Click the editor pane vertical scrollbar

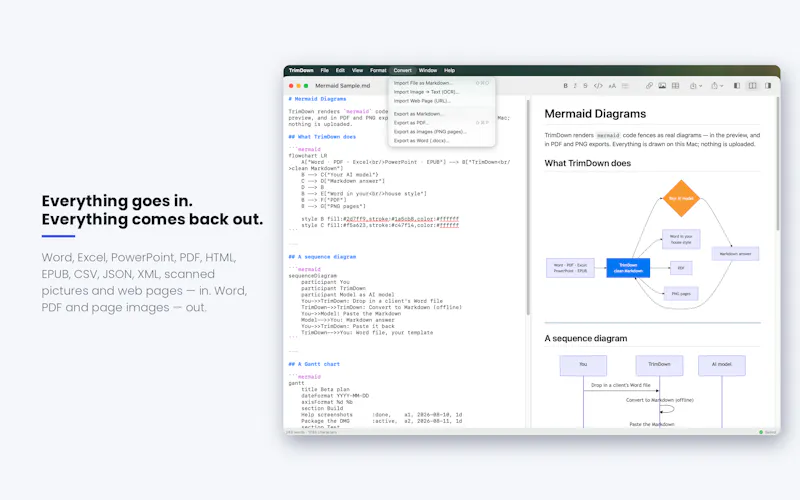pyautogui.click(x=528, y=207)
